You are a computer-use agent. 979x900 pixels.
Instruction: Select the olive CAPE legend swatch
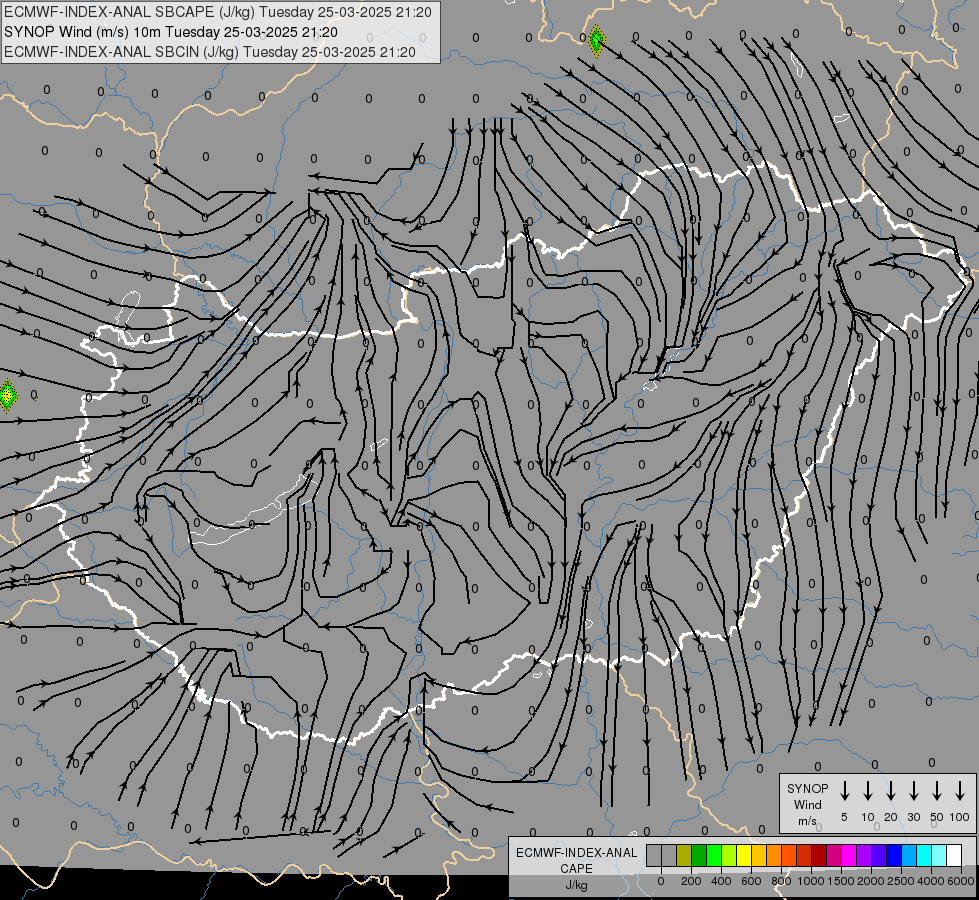pyautogui.click(x=684, y=855)
